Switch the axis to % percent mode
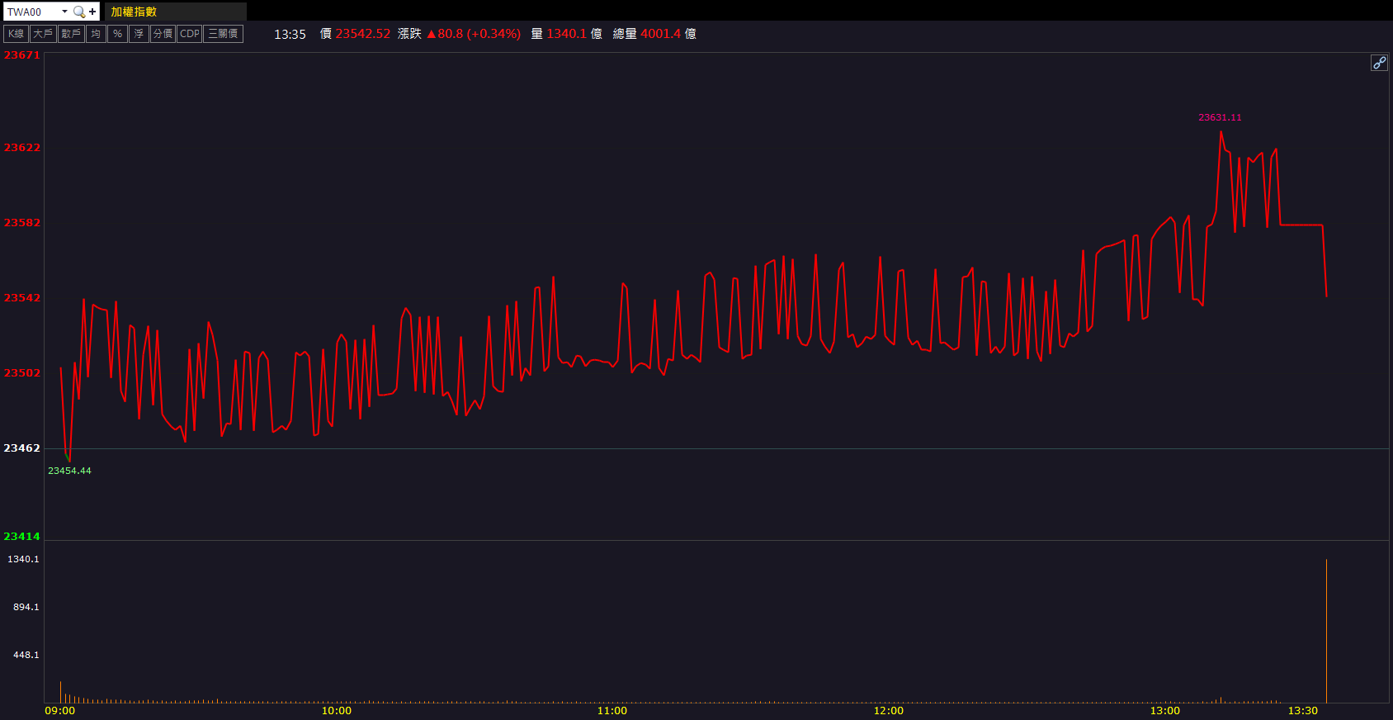 pos(117,34)
